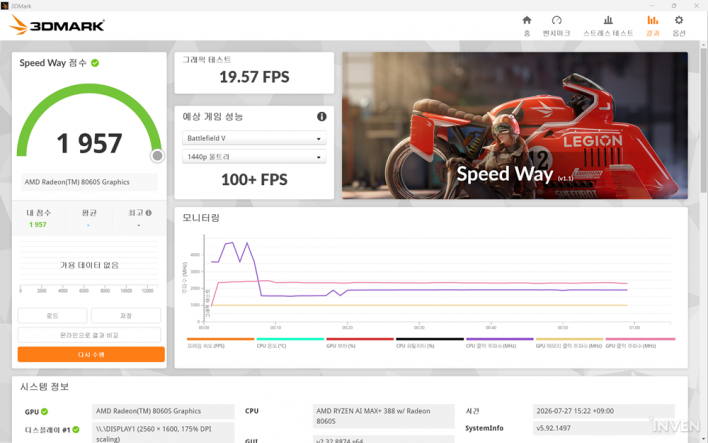Click the 가용 데이터 없음 message
This screenshot has height=443, width=708.
pos(89,265)
